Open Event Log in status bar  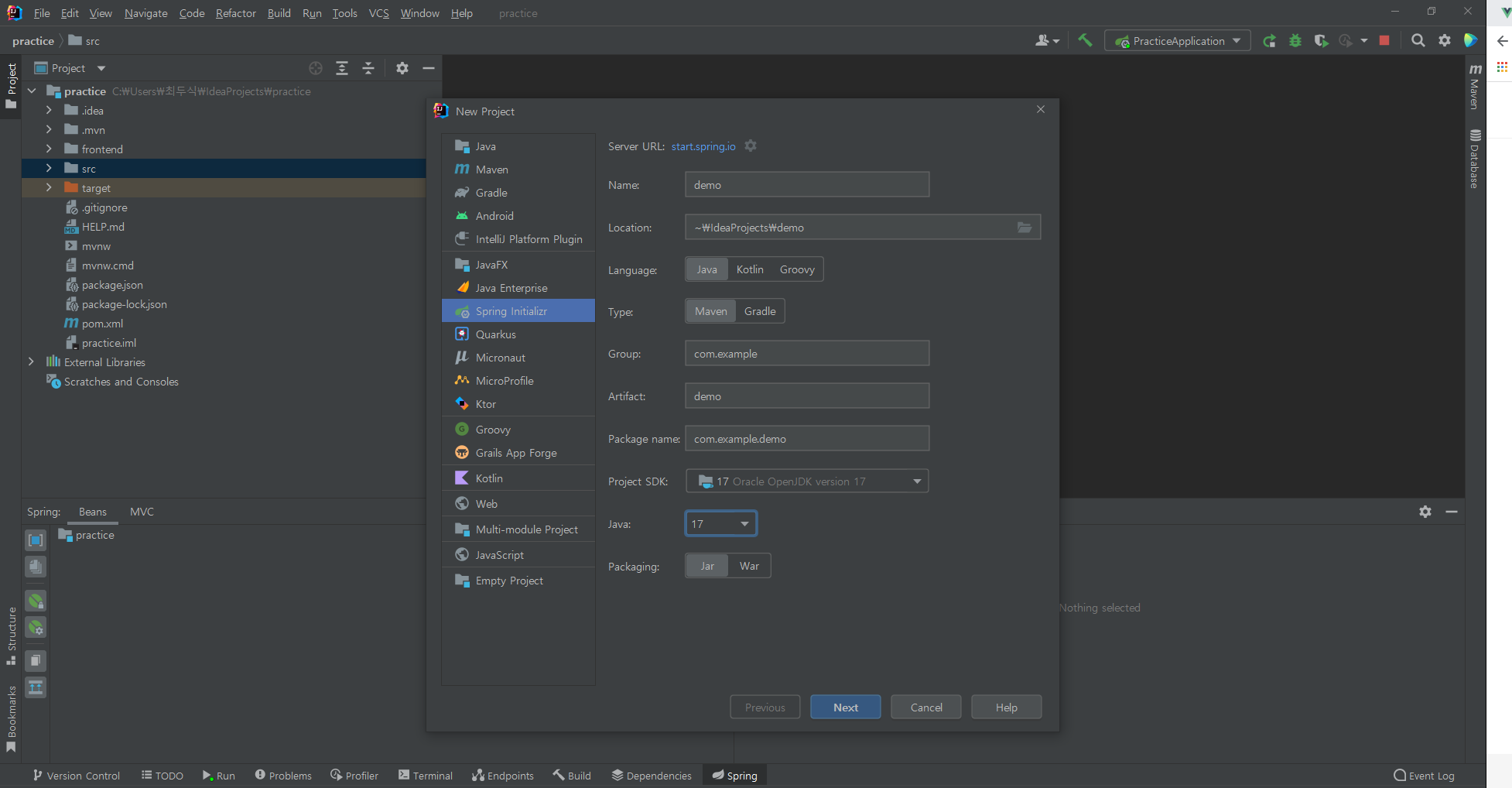coord(1424,776)
